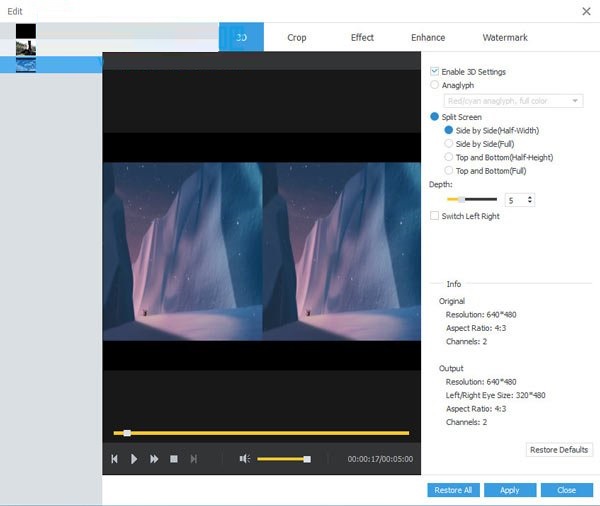Choose Top and Bottom (Half-Height)
The height and width of the screenshot is (506, 600).
point(448,157)
